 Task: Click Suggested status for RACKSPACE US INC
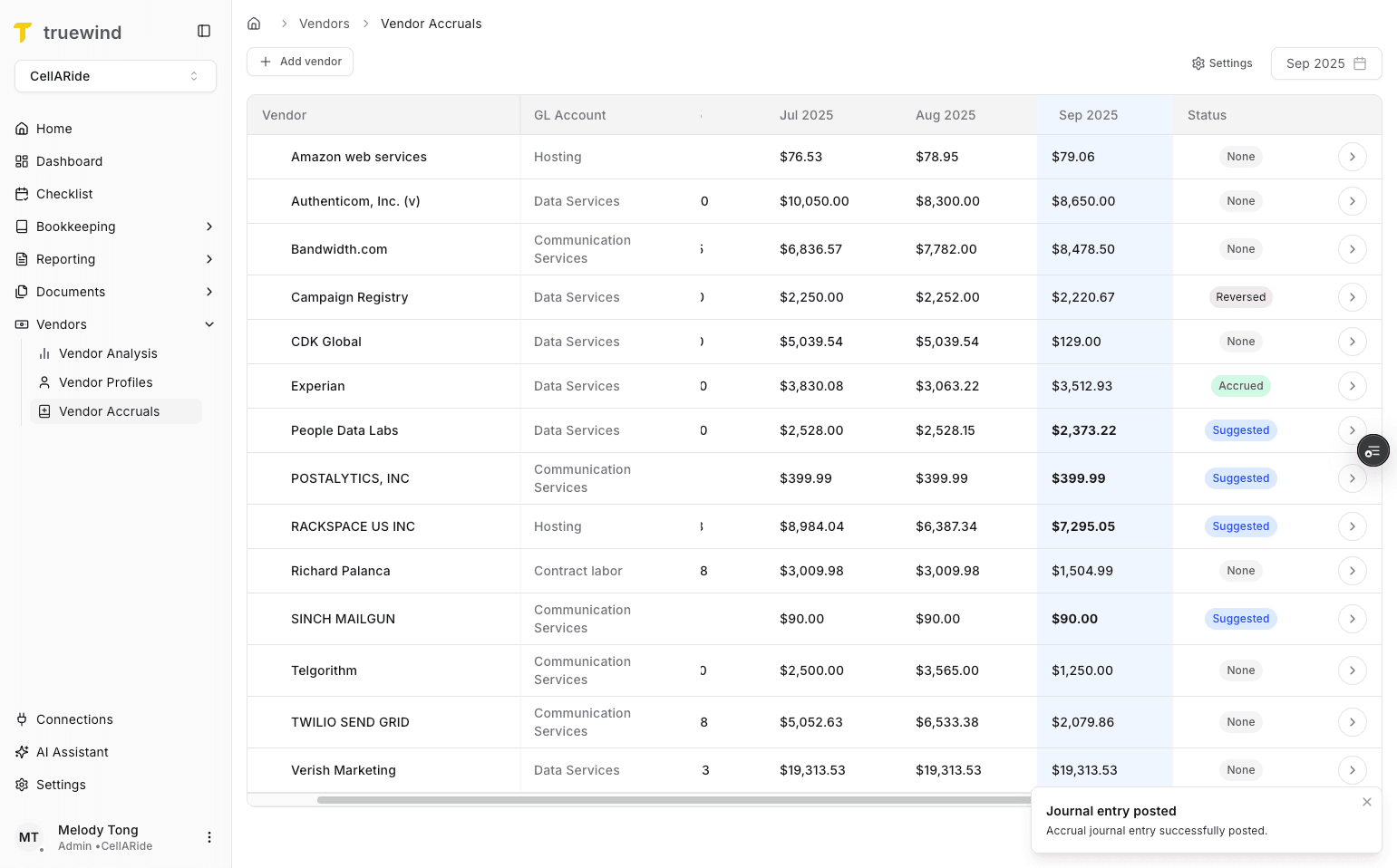click(x=1240, y=526)
